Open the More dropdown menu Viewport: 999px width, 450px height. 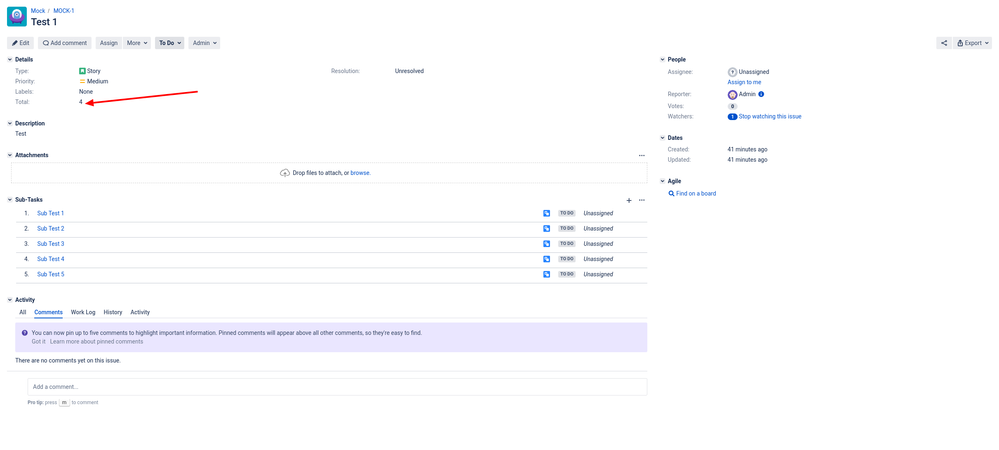point(137,43)
